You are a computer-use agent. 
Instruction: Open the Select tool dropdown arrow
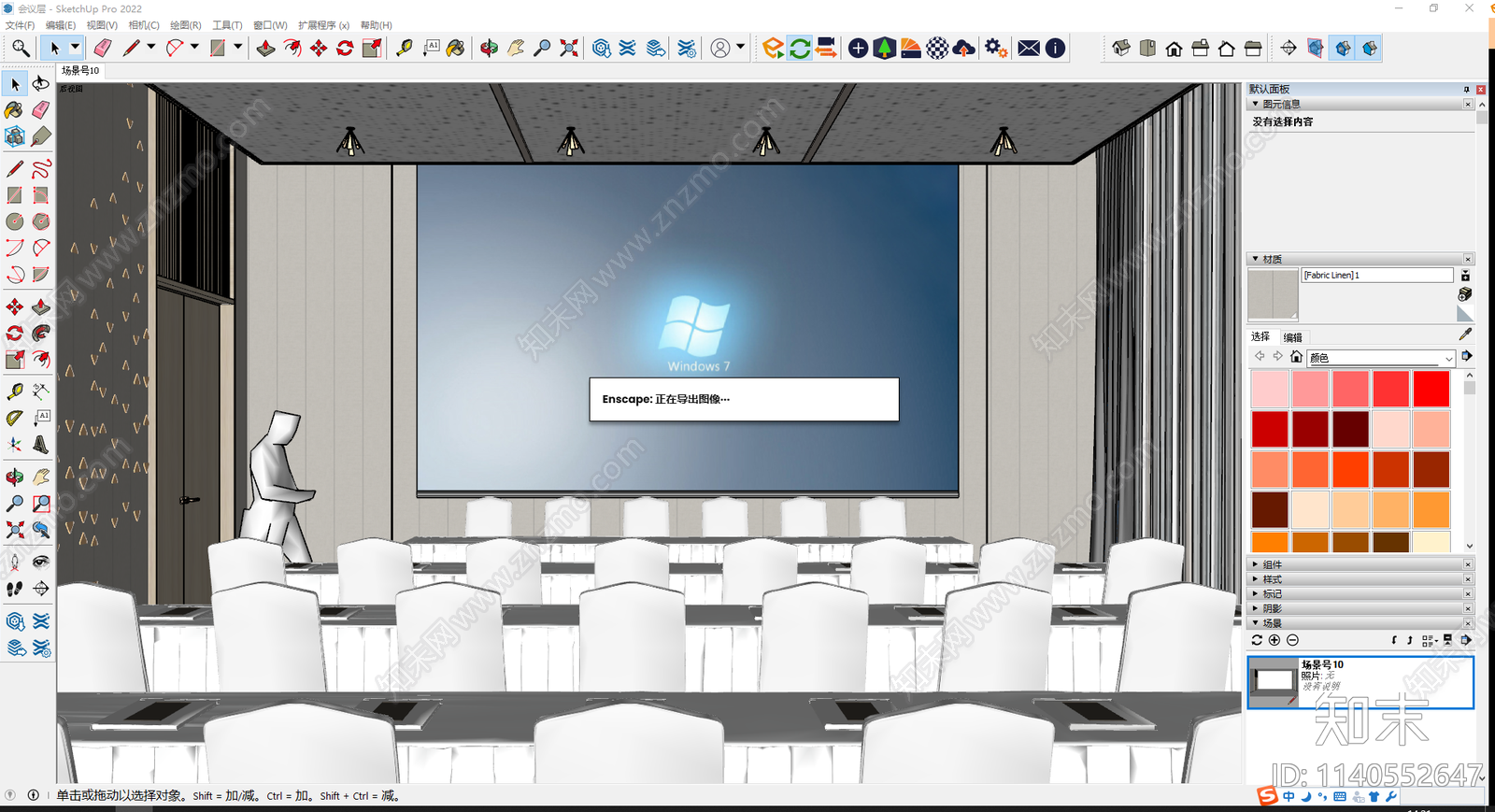[x=75, y=48]
